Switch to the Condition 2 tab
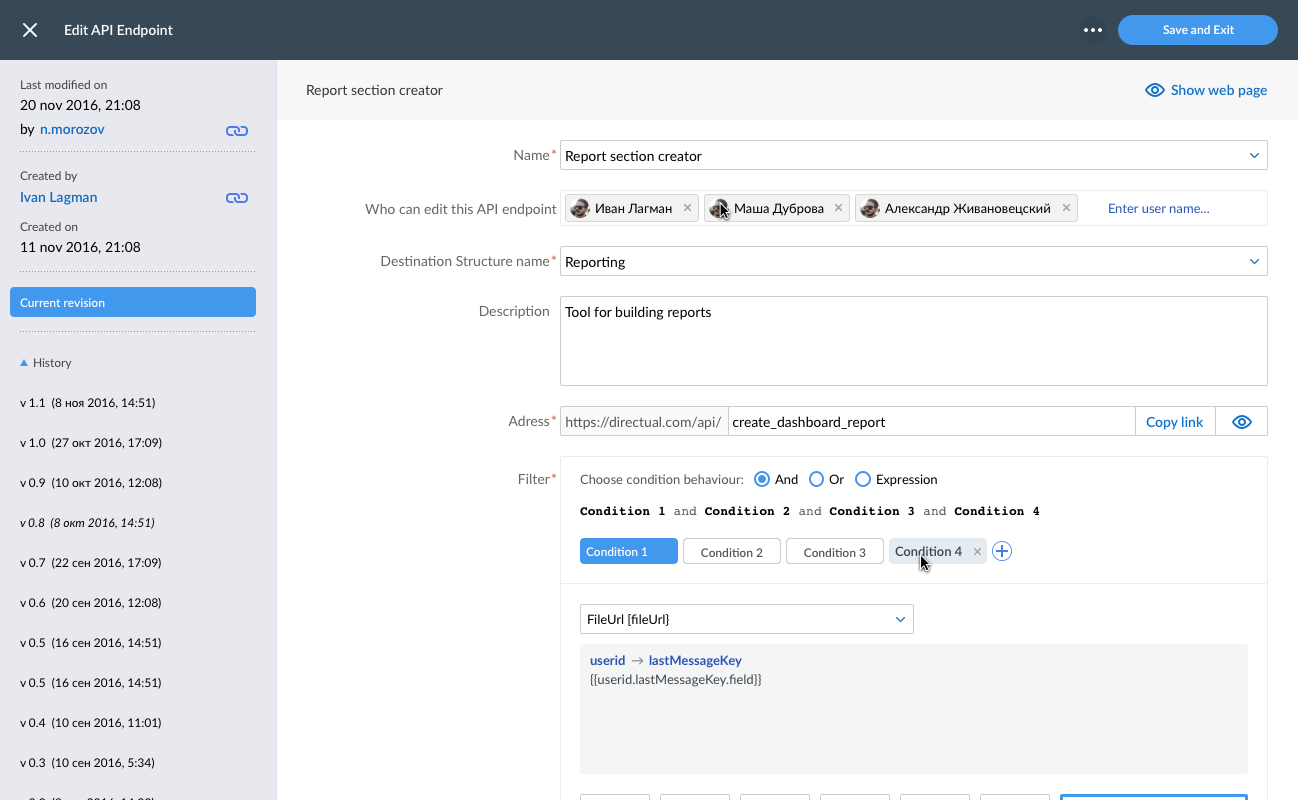Image resolution: width=1298 pixels, height=800 pixels. click(x=732, y=551)
